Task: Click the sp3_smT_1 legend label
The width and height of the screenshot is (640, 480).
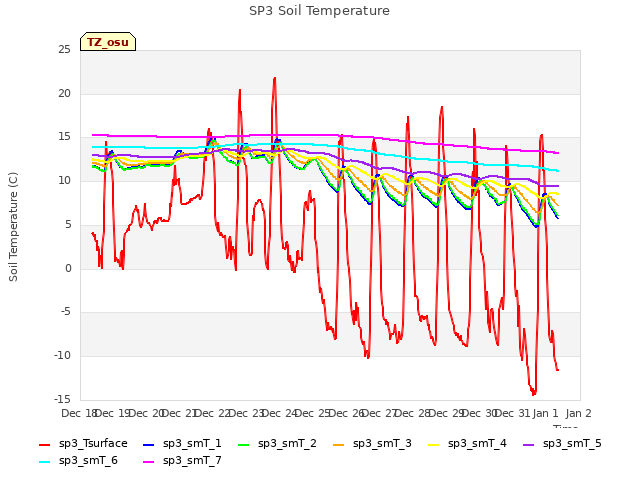Action: click(192, 443)
